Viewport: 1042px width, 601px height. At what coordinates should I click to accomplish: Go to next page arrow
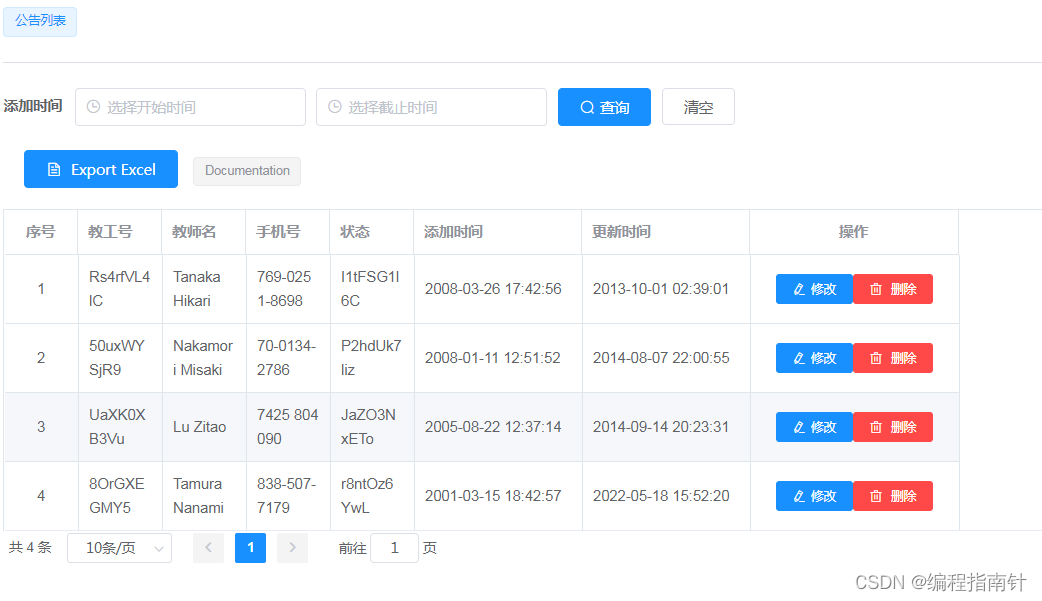(x=292, y=548)
